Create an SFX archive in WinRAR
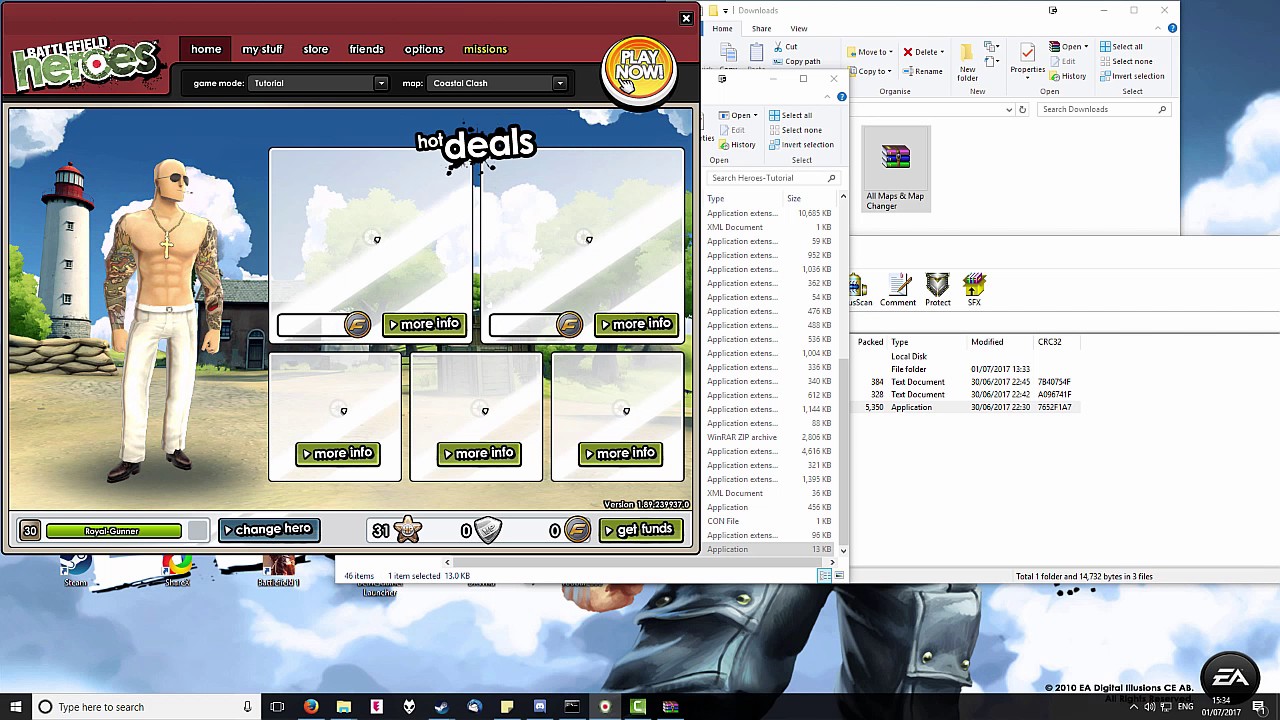1280x720 pixels. coord(974,290)
